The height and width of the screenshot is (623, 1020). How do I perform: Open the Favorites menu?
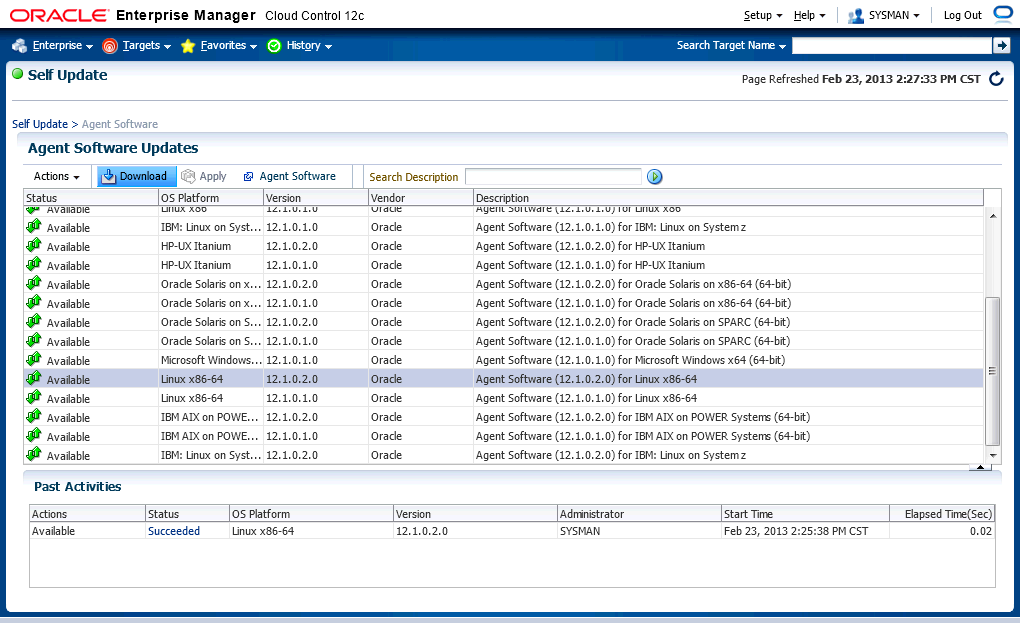pyautogui.click(x=228, y=46)
